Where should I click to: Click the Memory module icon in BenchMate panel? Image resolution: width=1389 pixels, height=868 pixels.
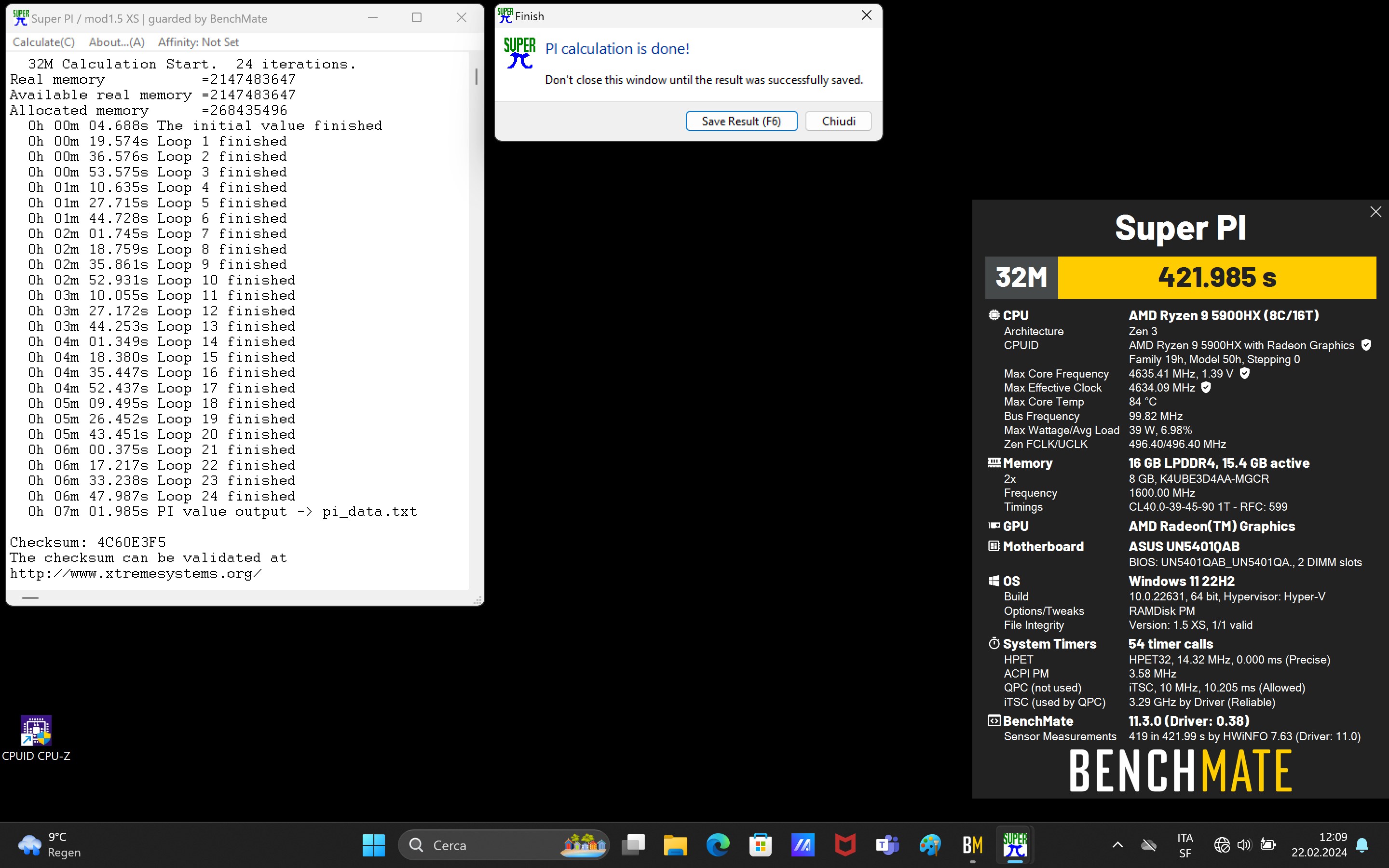994,462
